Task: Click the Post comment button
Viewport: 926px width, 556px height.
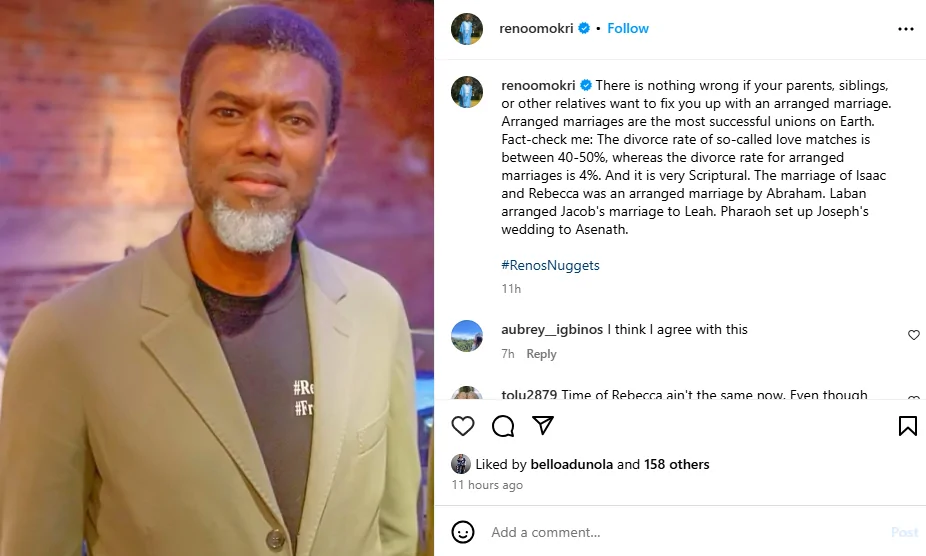Action: [903, 532]
